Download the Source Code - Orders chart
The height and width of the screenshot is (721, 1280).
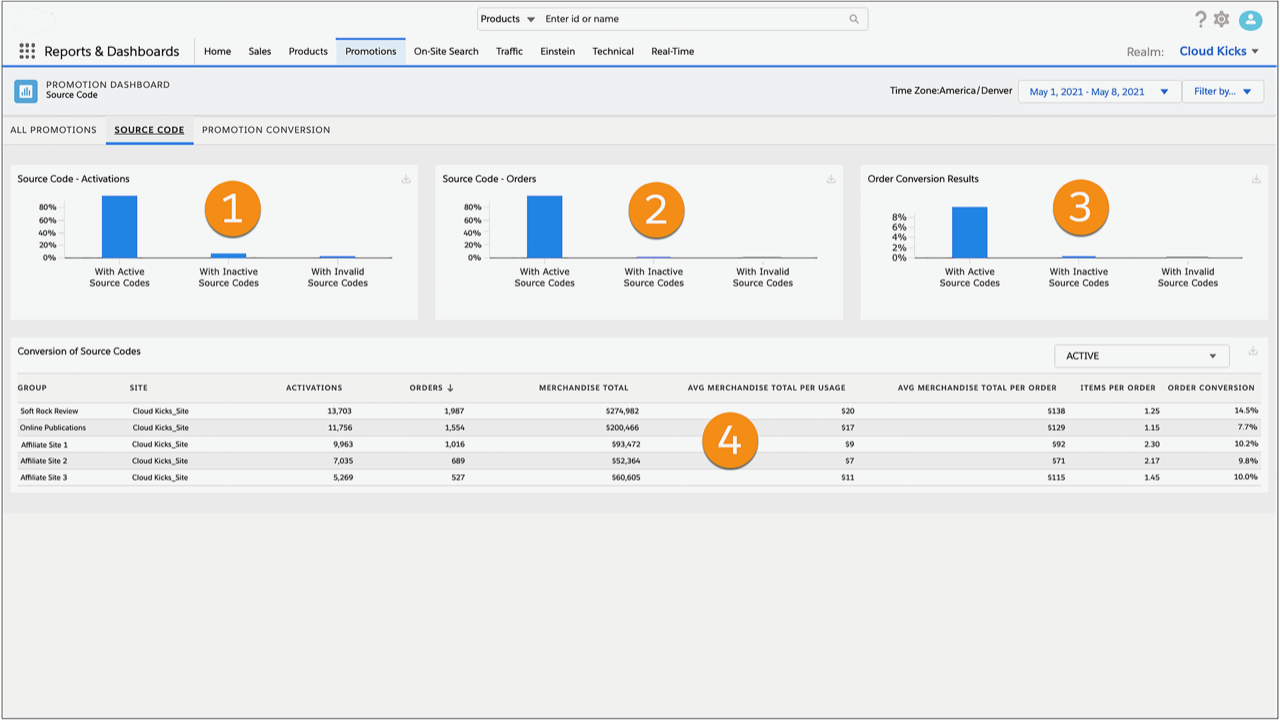click(x=831, y=179)
